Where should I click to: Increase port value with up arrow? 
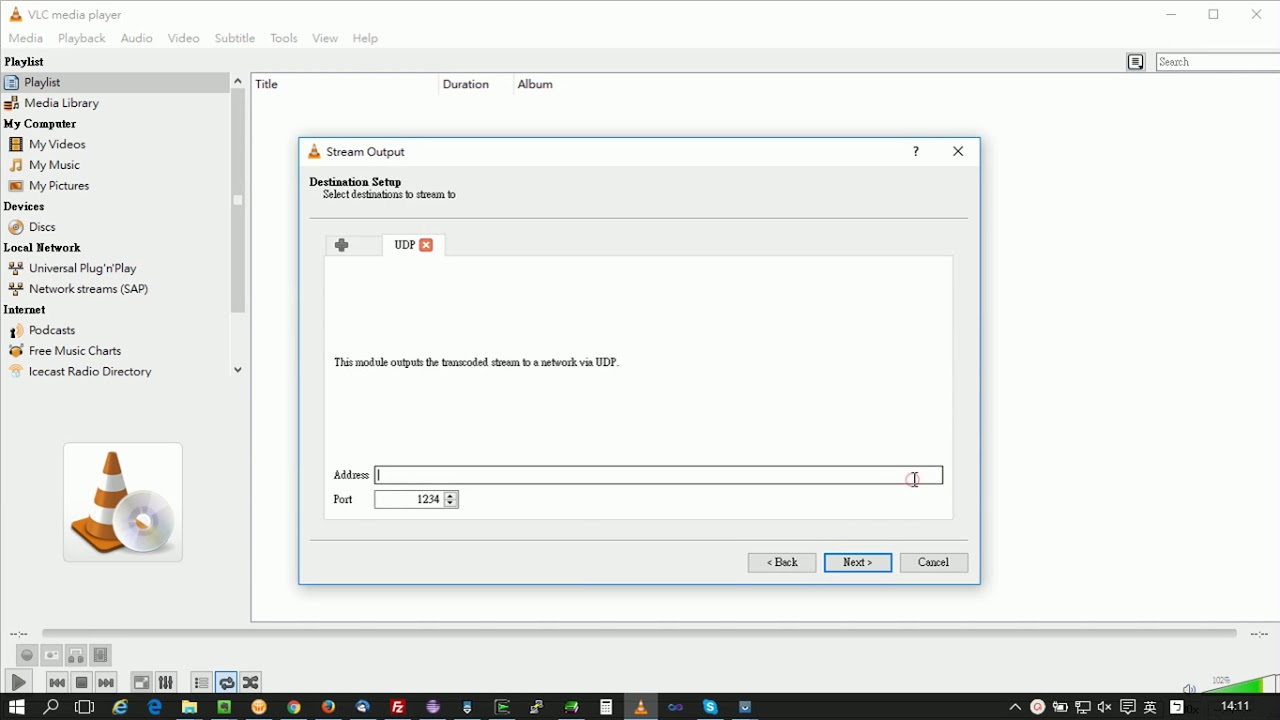point(451,495)
